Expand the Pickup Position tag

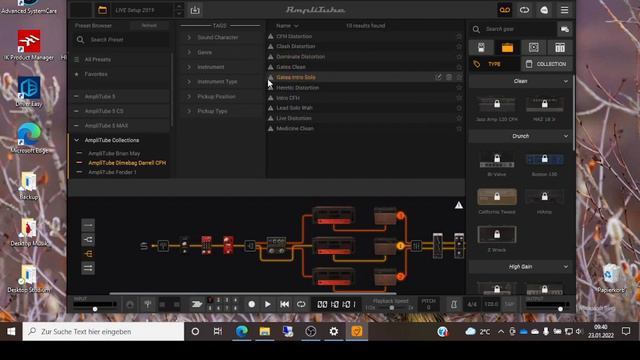(x=189, y=96)
